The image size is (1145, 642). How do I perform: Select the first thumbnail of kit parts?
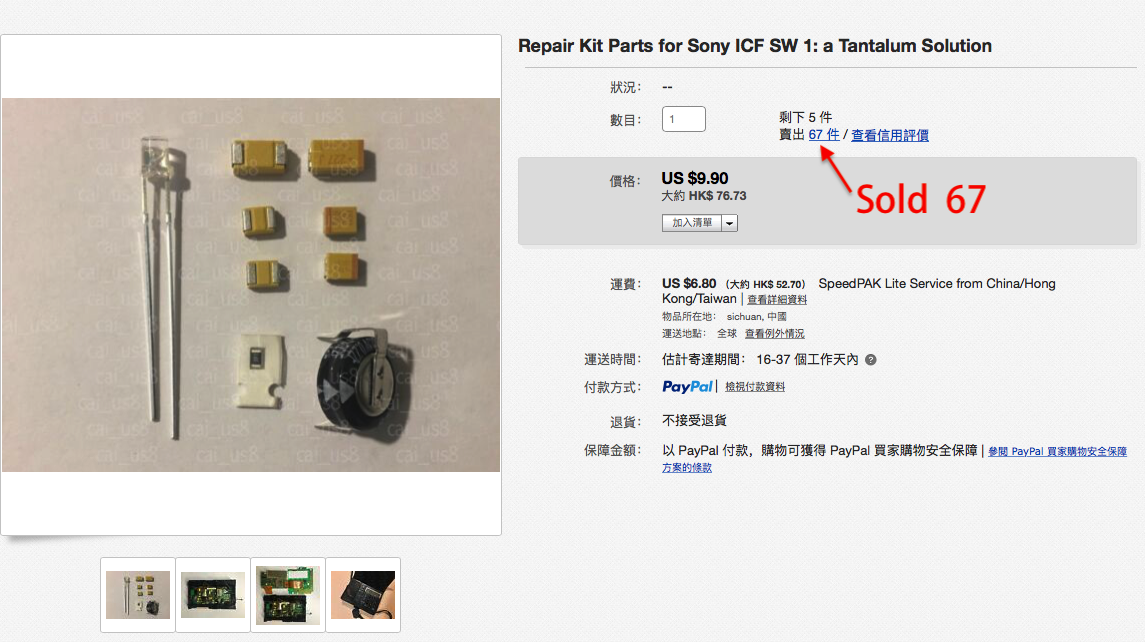(138, 595)
